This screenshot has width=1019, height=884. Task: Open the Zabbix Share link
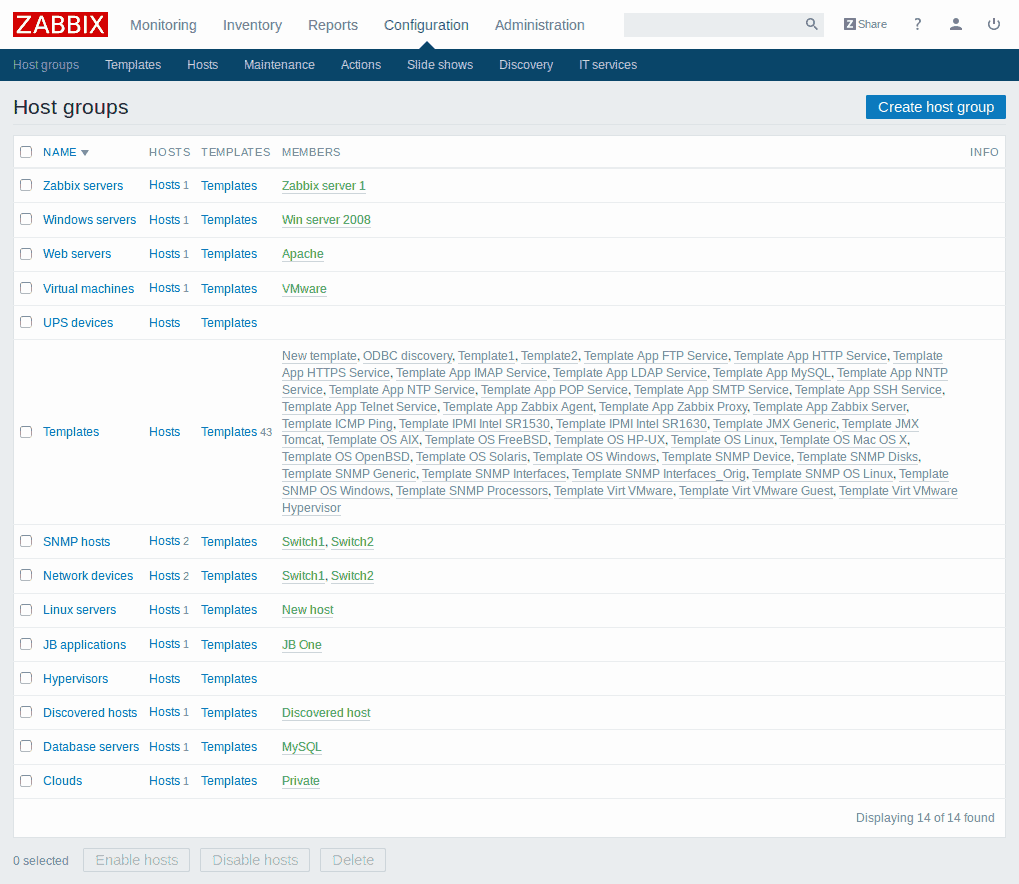[865, 25]
